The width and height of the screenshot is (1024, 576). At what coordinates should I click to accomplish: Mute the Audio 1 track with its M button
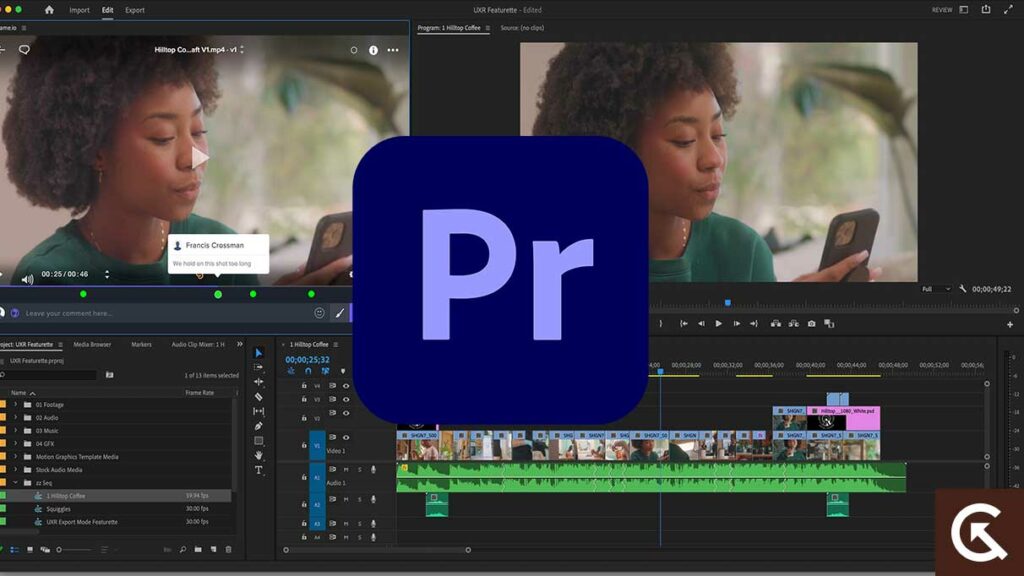pos(345,469)
